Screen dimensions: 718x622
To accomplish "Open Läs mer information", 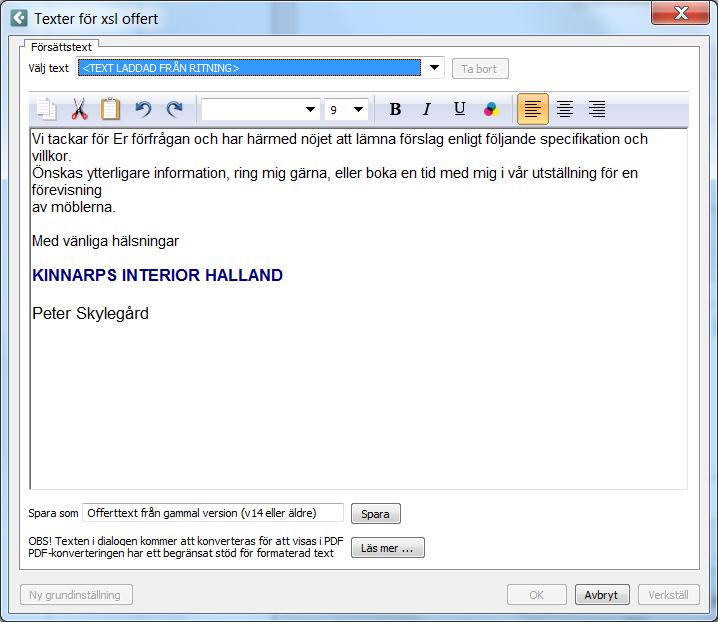I will [387, 548].
